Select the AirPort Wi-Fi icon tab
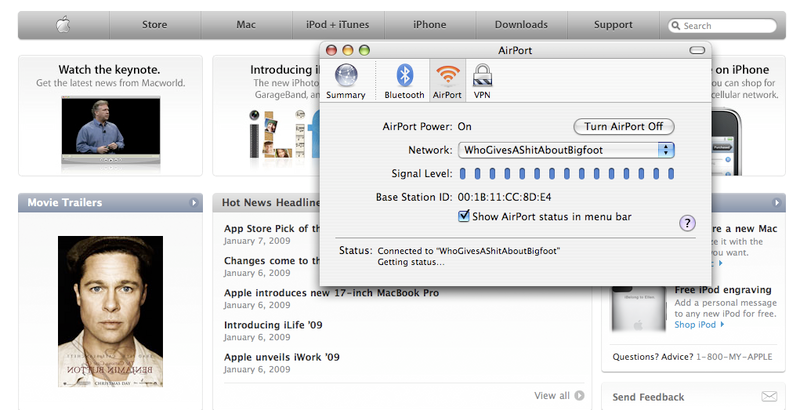800x410 pixels. [x=447, y=75]
